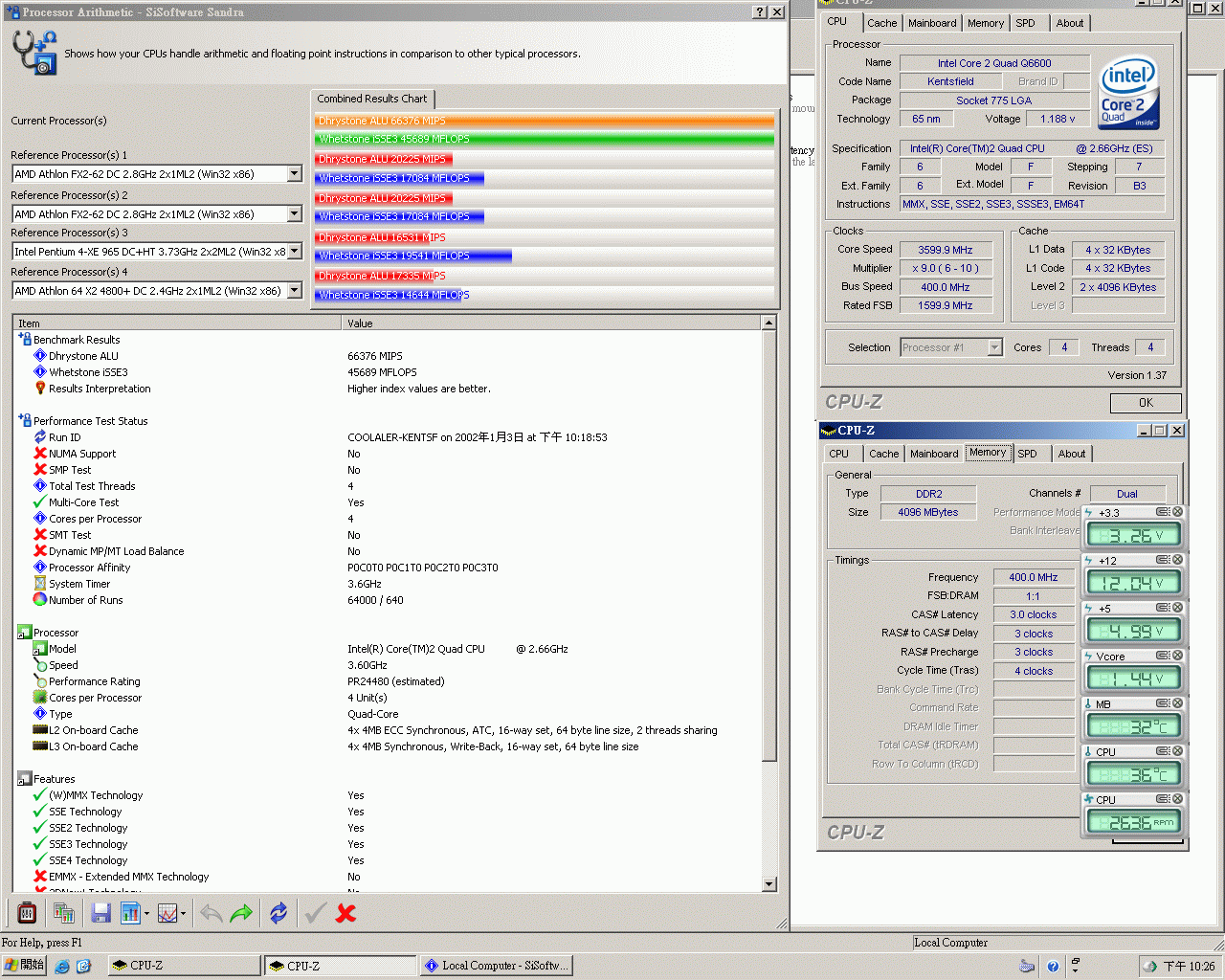Click the Item column header
Screen dimensions: 1225x980
pos(177,323)
